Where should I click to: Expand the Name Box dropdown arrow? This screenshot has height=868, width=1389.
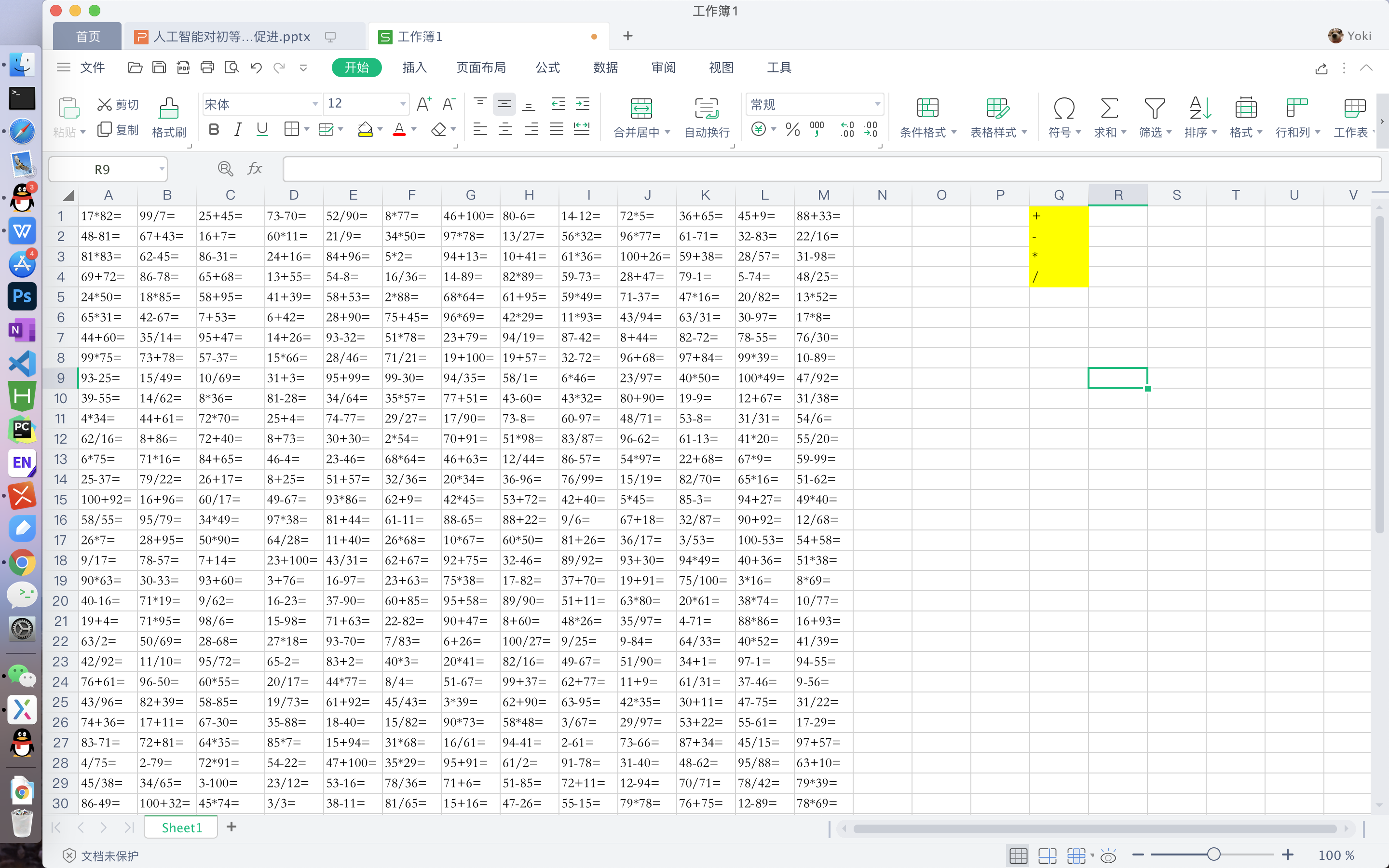point(161,169)
